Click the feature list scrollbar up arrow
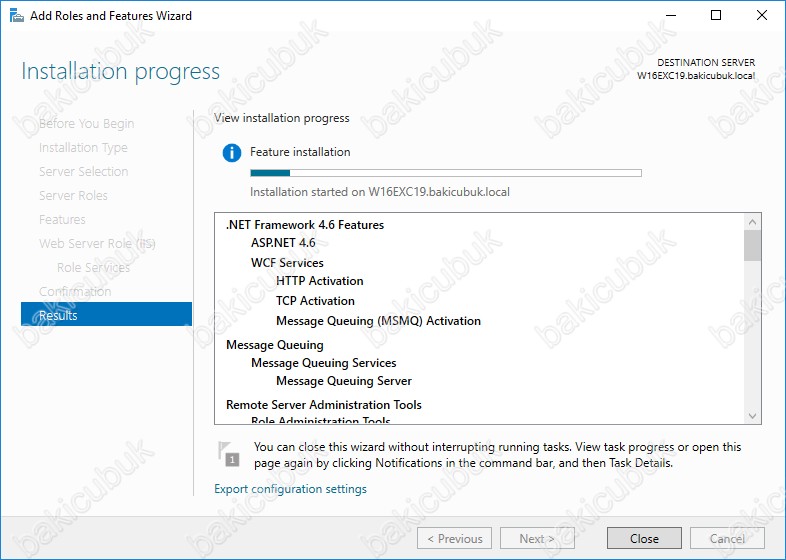This screenshot has height=560, width=786. pyautogui.click(x=752, y=222)
